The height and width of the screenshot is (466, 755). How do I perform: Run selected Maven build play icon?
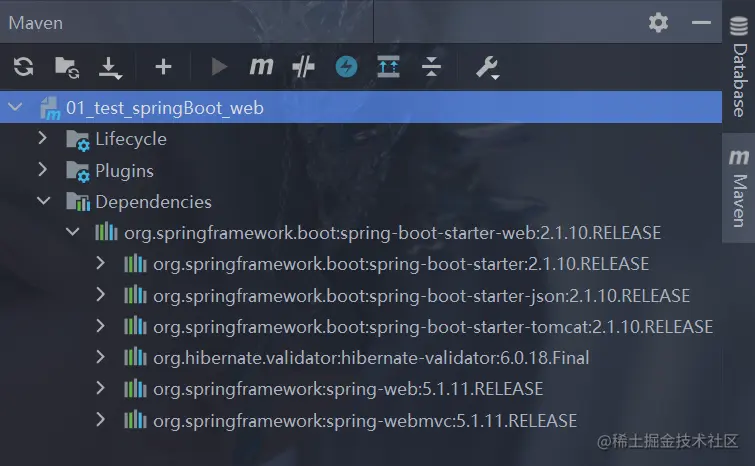coord(219,67)
